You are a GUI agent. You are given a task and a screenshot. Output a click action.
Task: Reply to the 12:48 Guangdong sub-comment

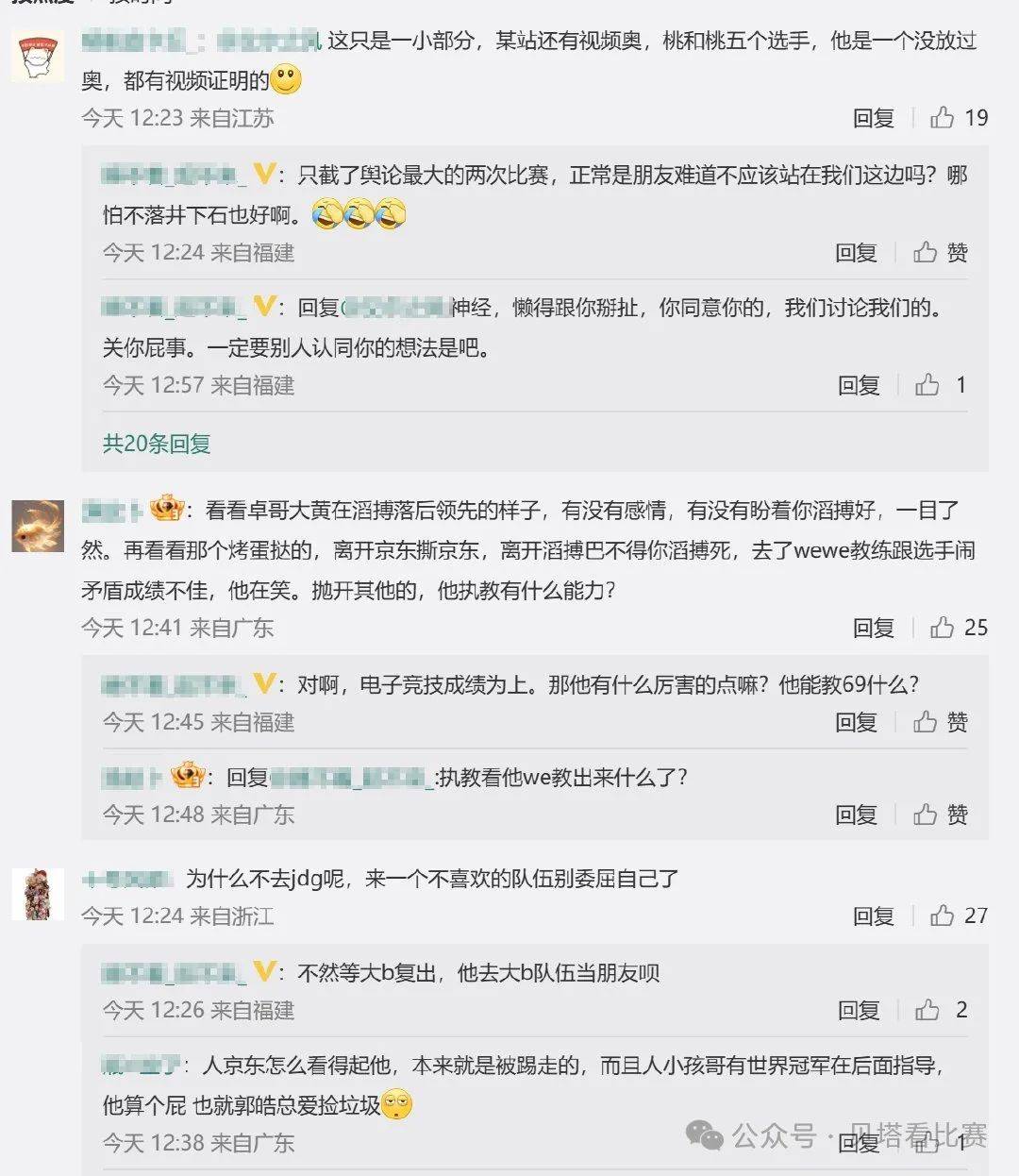point(857,815)
